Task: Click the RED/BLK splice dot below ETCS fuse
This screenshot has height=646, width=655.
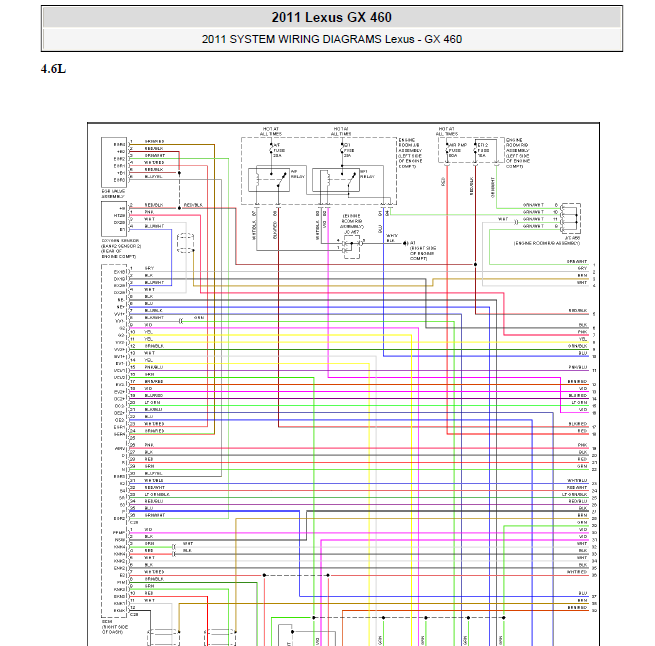Action: [x=475, y=265]
